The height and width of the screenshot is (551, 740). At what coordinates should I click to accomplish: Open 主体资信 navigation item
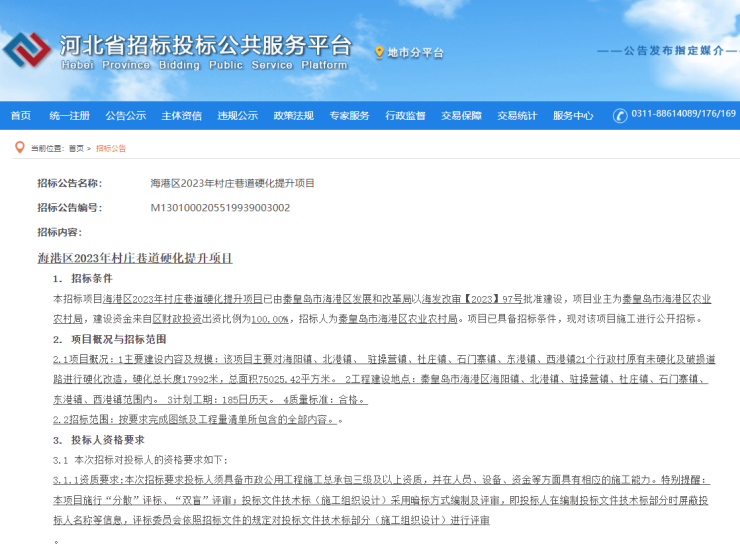pos(181,115)
